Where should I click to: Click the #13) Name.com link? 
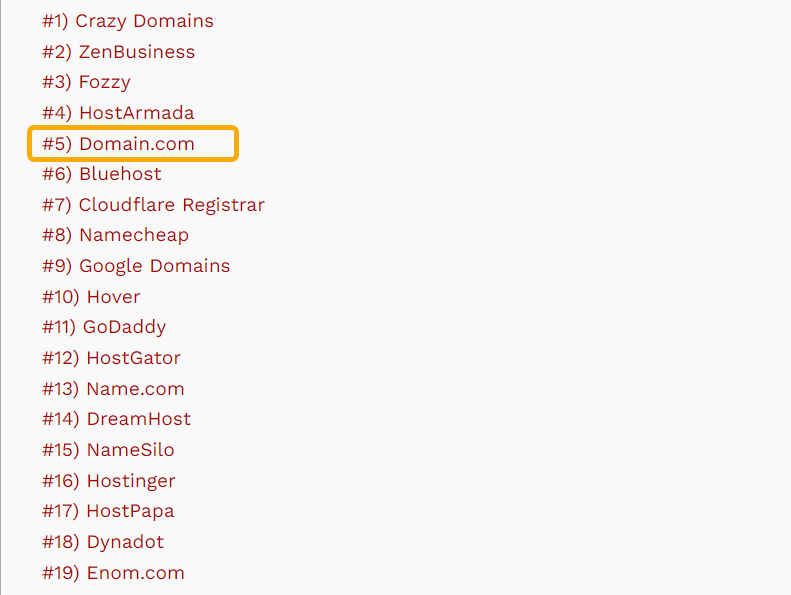tap(114, 389)
